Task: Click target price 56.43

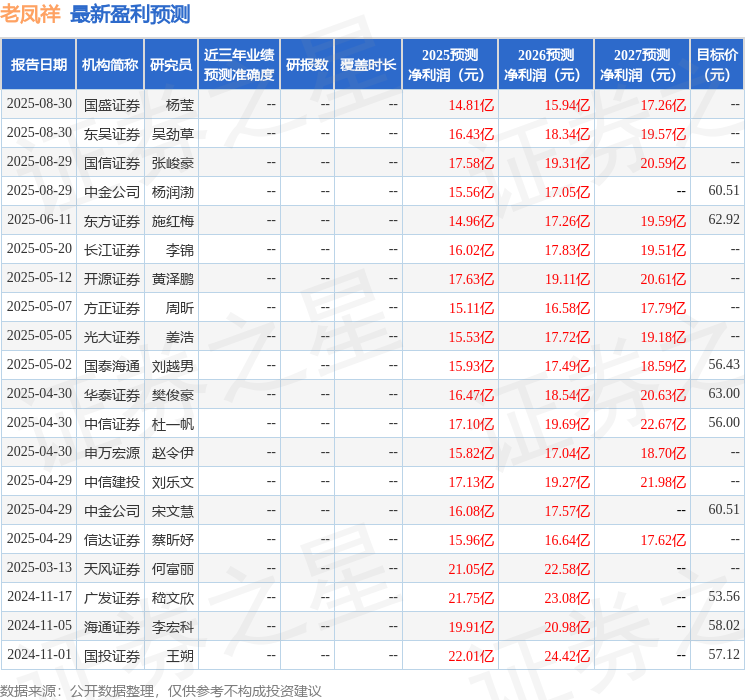Action: (724, 364)
